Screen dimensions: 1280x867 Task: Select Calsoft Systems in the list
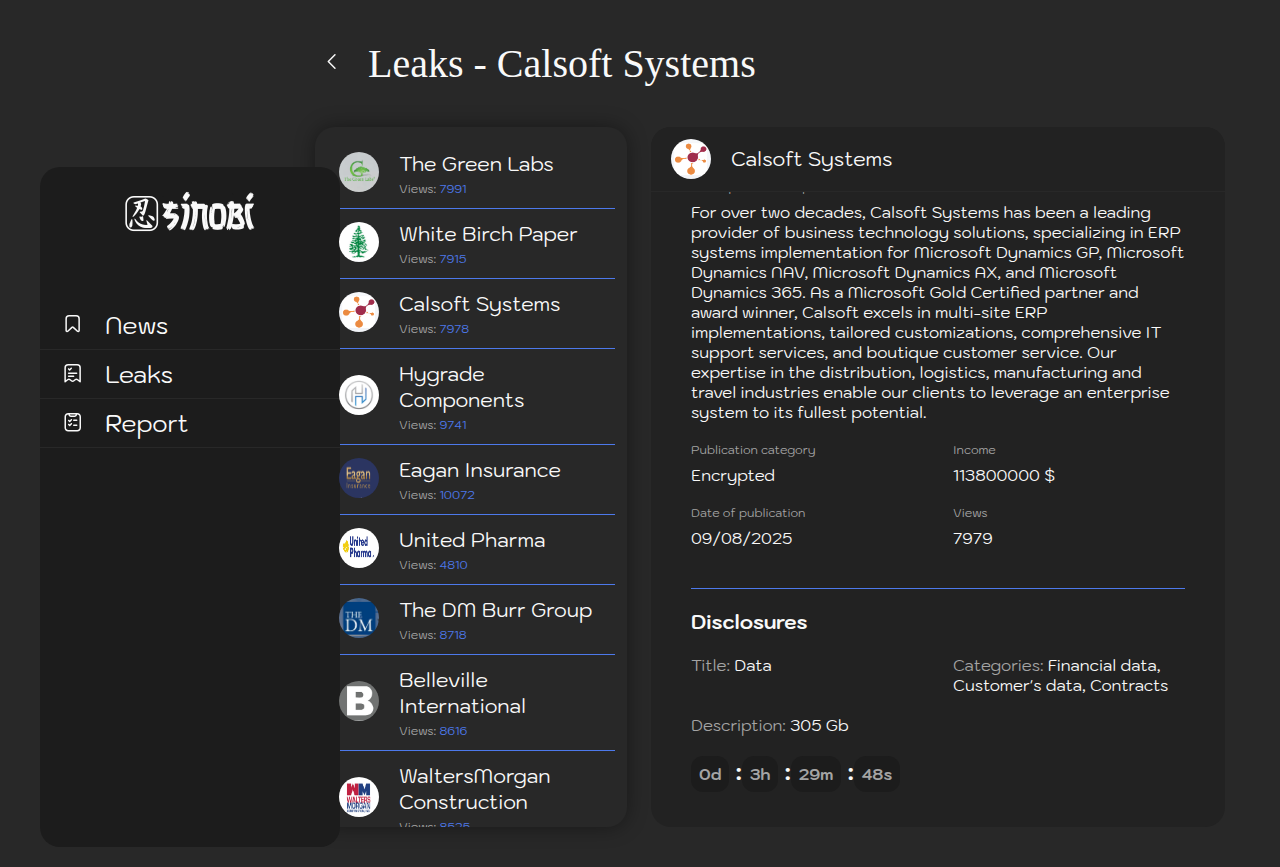pos(479,304)
